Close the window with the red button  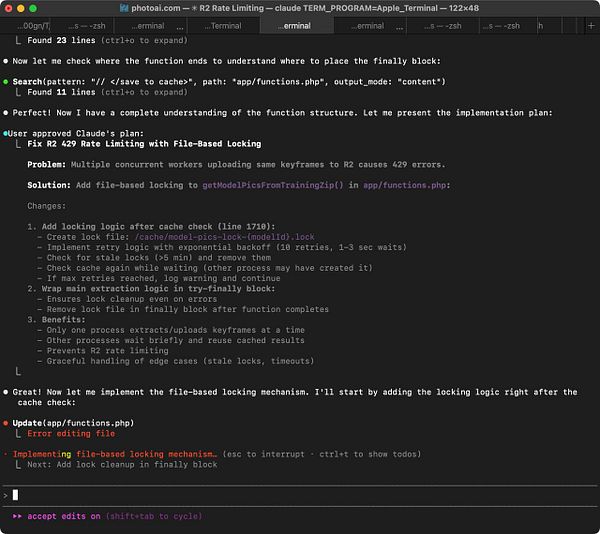pos(9,8)
